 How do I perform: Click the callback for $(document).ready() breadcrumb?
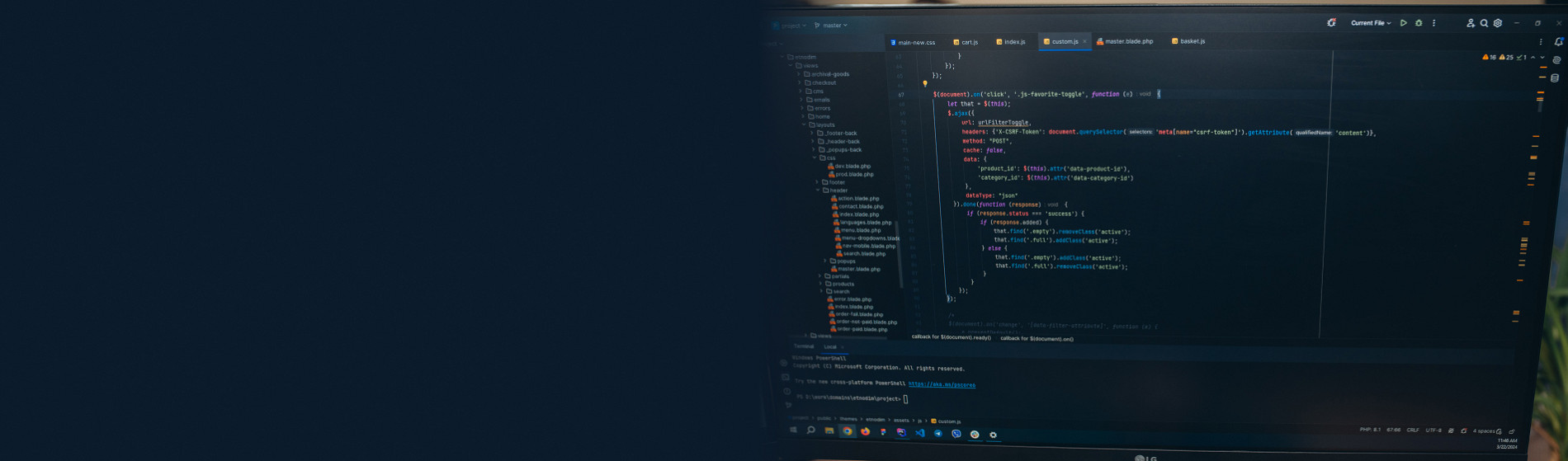(952, 337)
